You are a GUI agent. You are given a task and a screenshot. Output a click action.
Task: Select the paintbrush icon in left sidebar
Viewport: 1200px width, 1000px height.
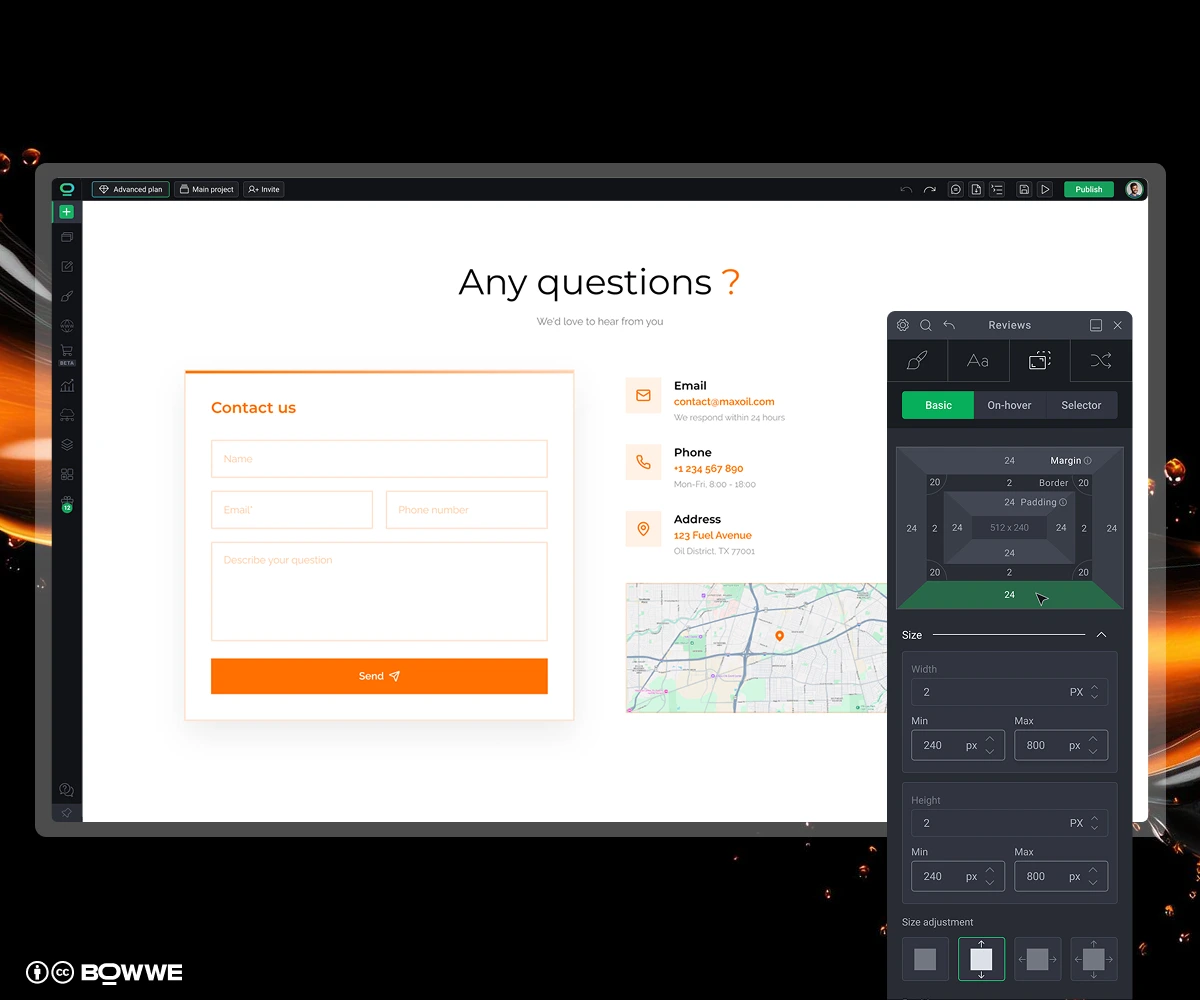[67, 296]
